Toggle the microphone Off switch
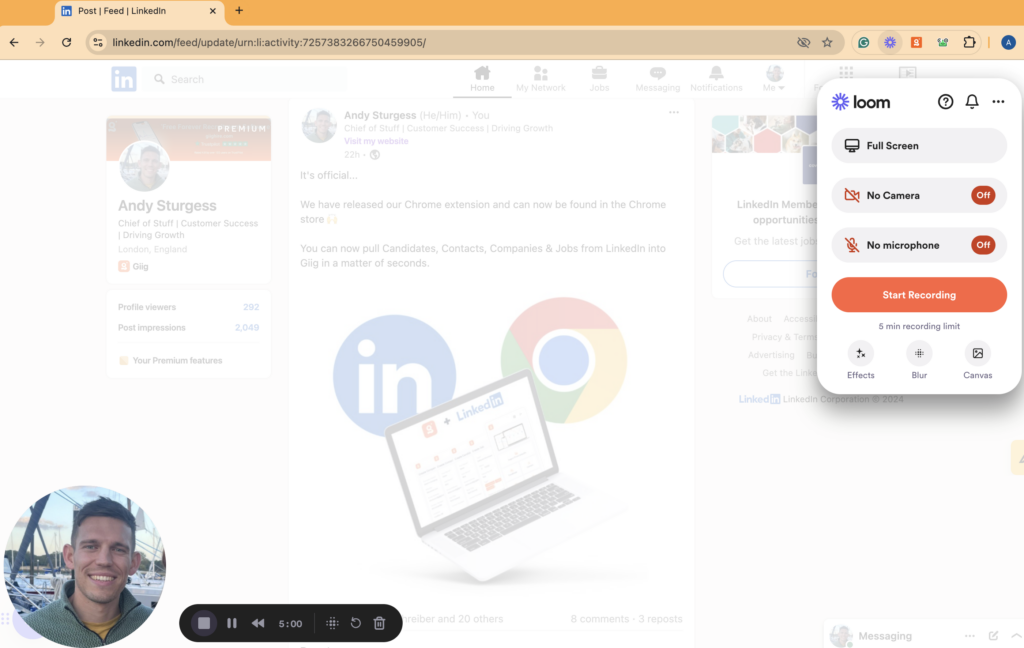1024x648 pixels. tap(983, 245)
